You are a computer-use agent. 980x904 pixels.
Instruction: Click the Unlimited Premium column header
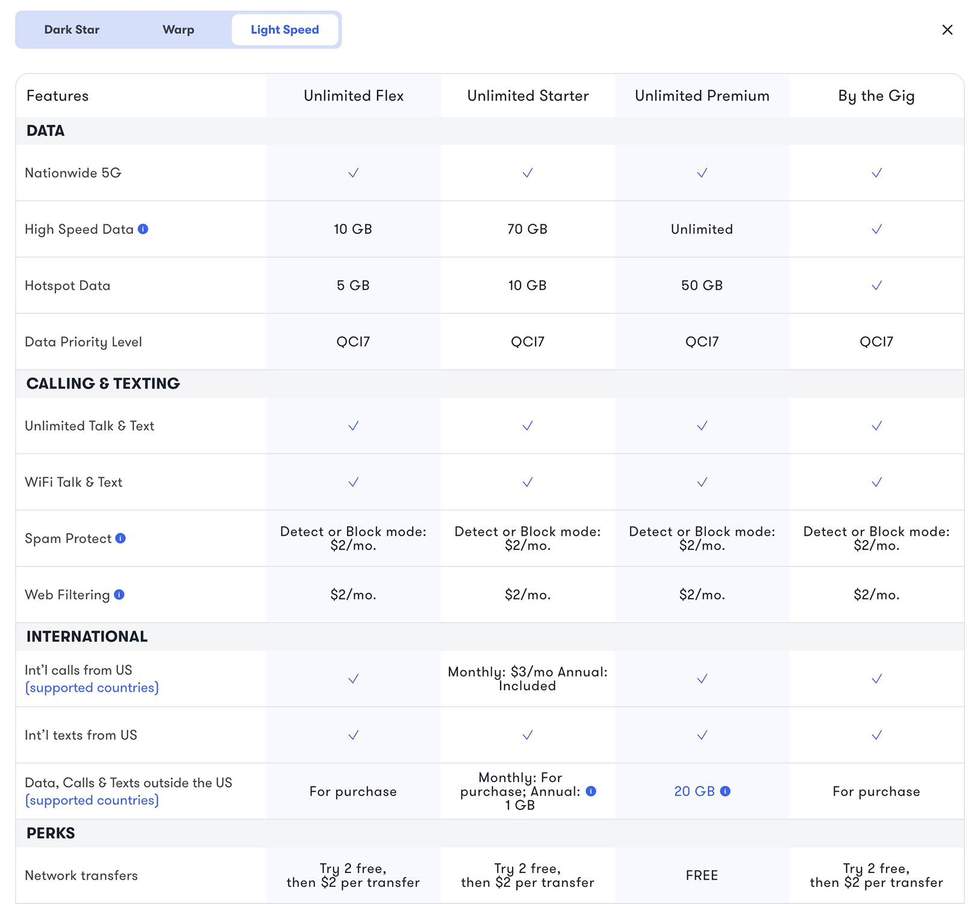pyautogui.click(x=702, y=96)
